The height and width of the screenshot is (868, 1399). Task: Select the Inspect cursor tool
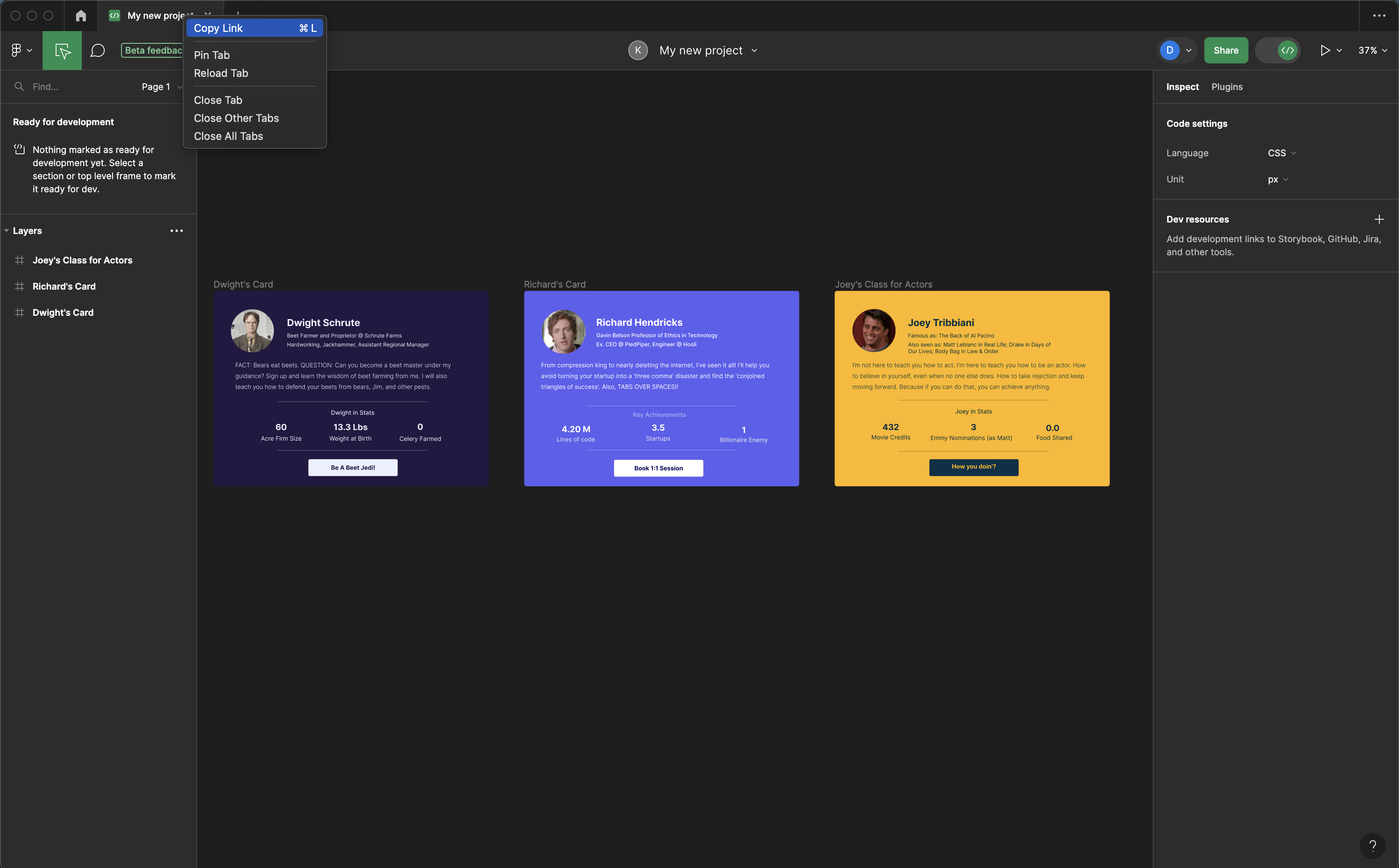click(62, 51)
